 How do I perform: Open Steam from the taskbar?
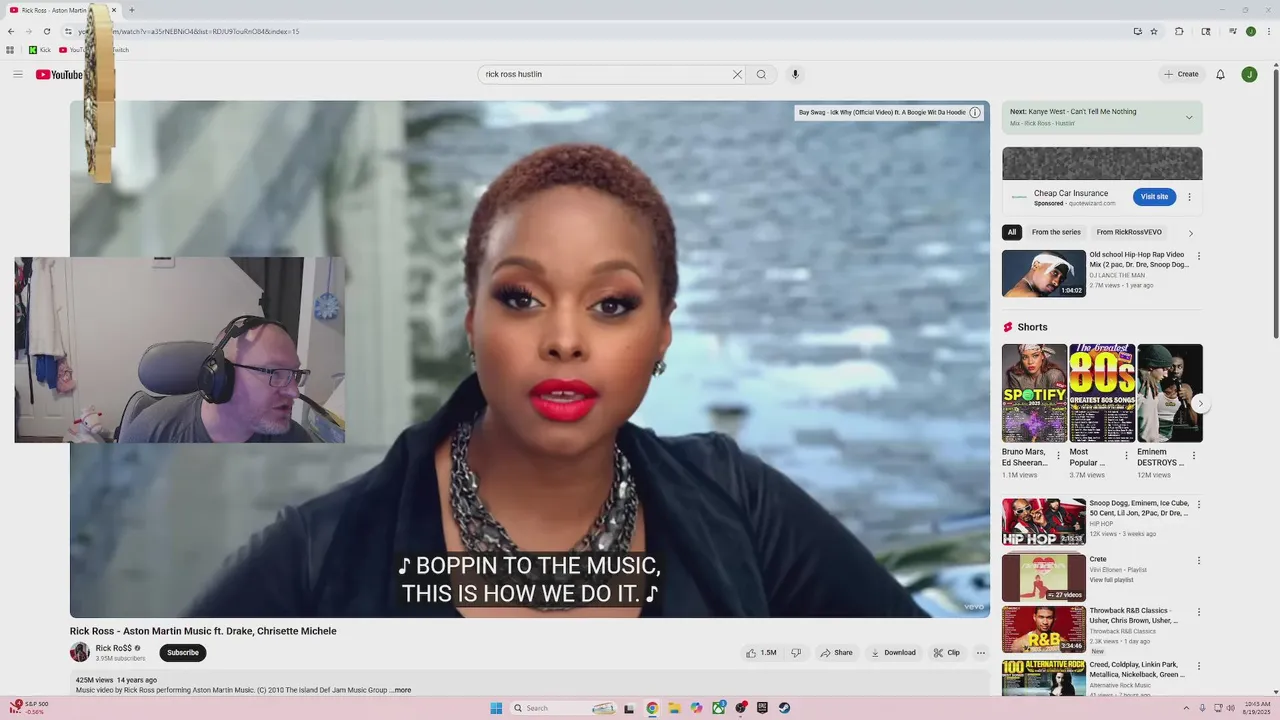point(784,708)
